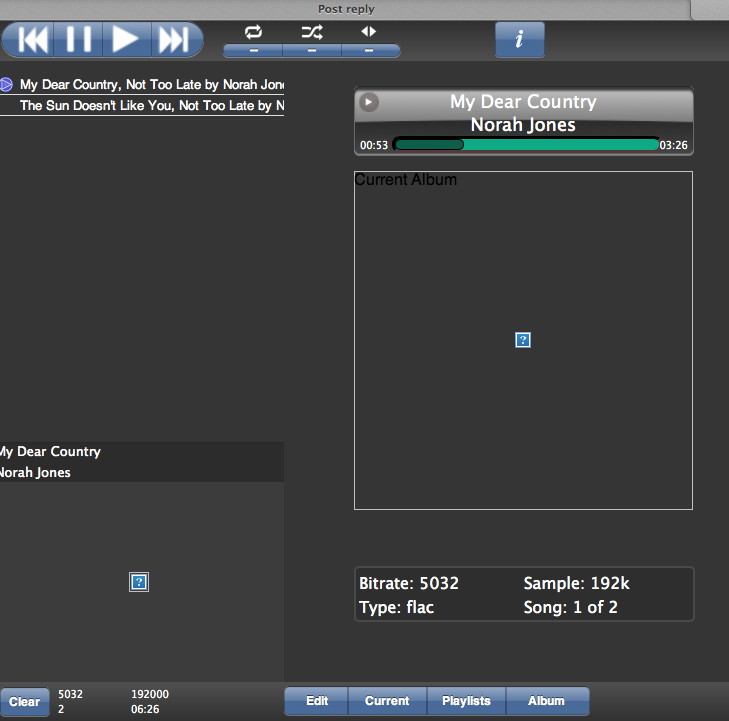The width and height of the screenshot is (729, 721).
Task: Click the Clear playlist button
Action: tap(25, 701)
